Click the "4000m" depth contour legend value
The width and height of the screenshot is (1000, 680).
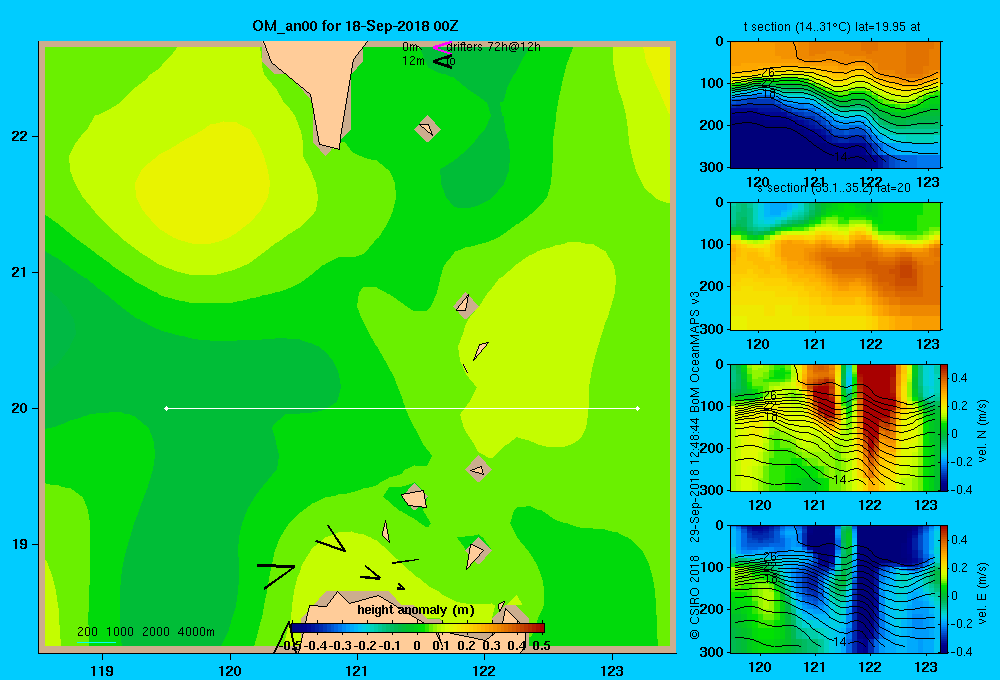pos(196,632)
